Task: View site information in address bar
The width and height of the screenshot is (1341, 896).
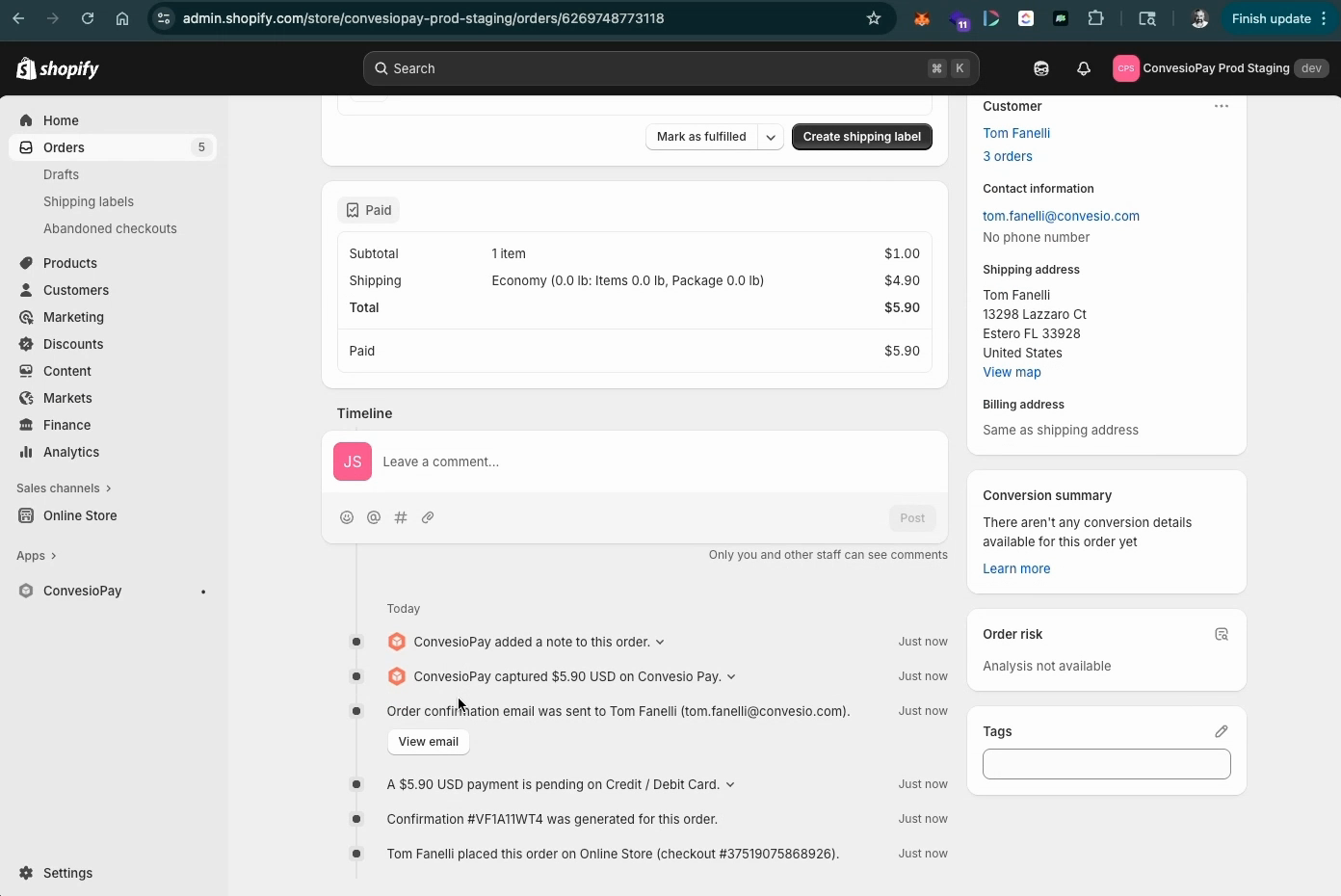Action: [x=164, y=18]
